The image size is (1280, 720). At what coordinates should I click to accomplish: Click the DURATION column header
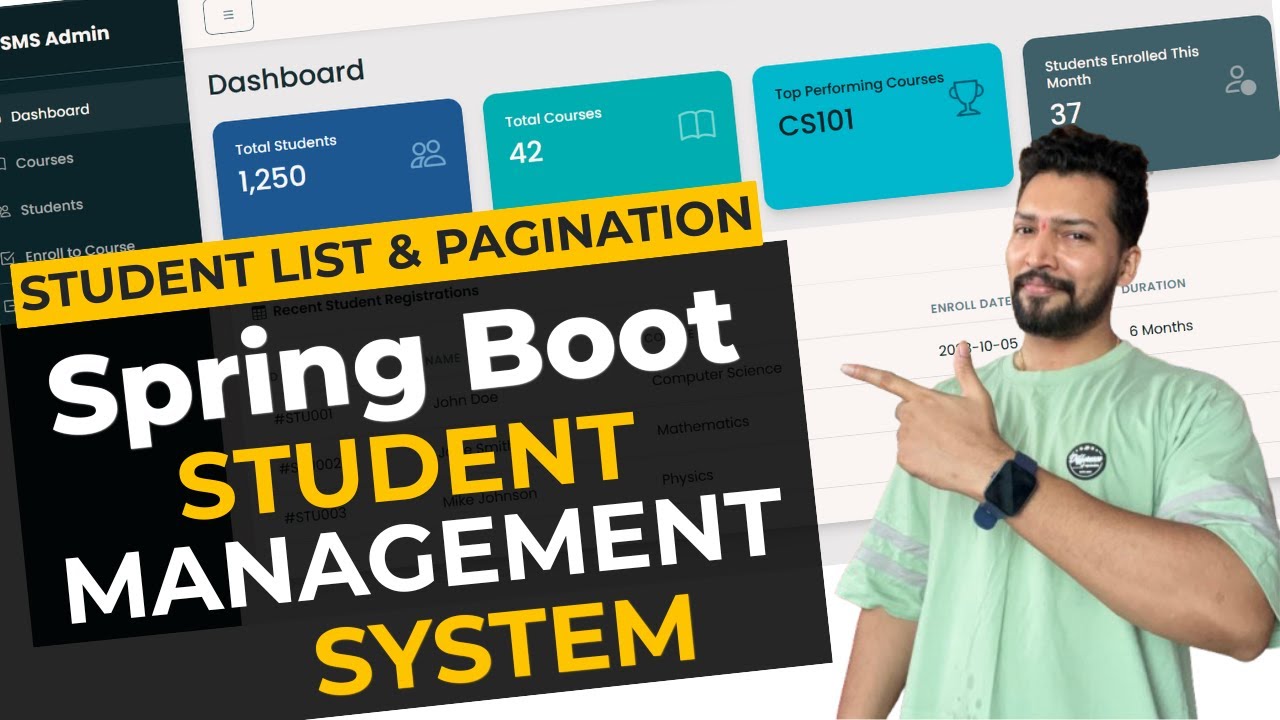(x=1153, y=286)
